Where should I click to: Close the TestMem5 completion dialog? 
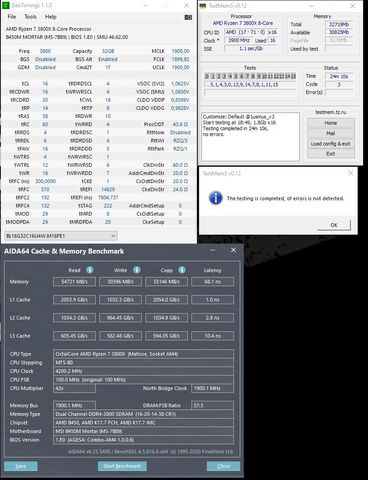pyautogui.click(x=350, y=173)
